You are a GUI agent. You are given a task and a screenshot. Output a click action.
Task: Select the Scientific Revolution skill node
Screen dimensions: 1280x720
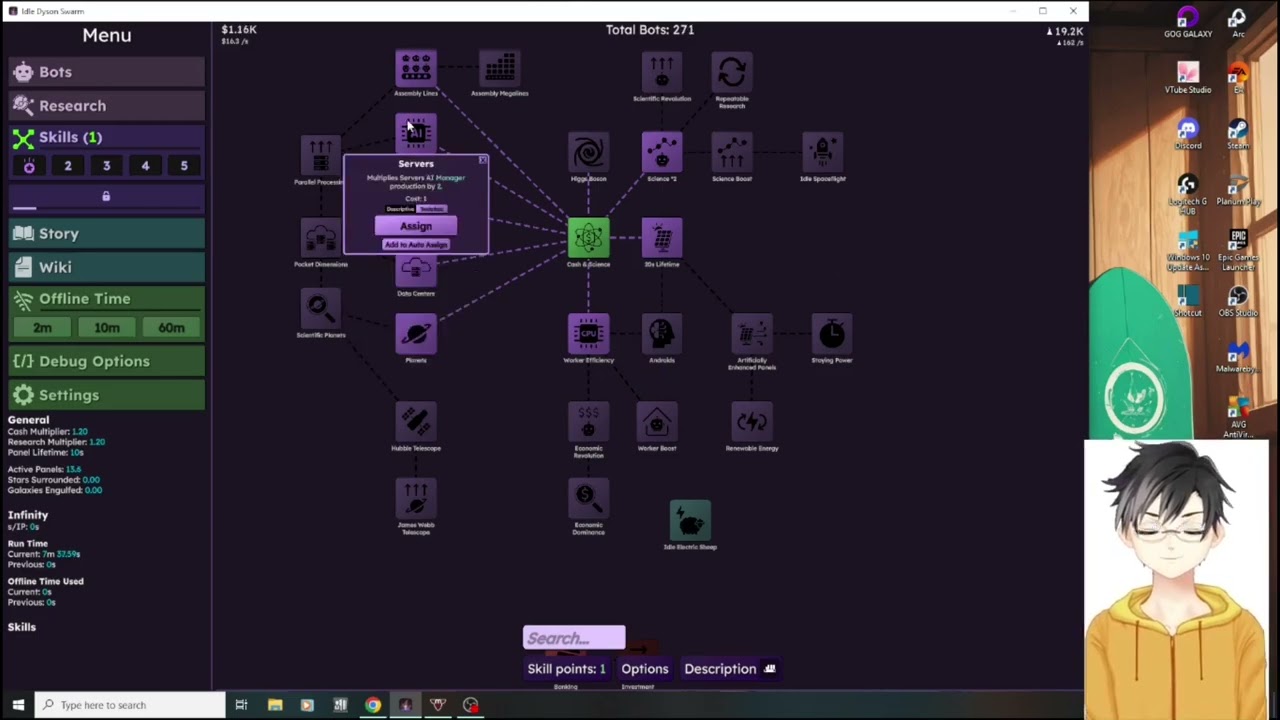(x=661, y=72)
